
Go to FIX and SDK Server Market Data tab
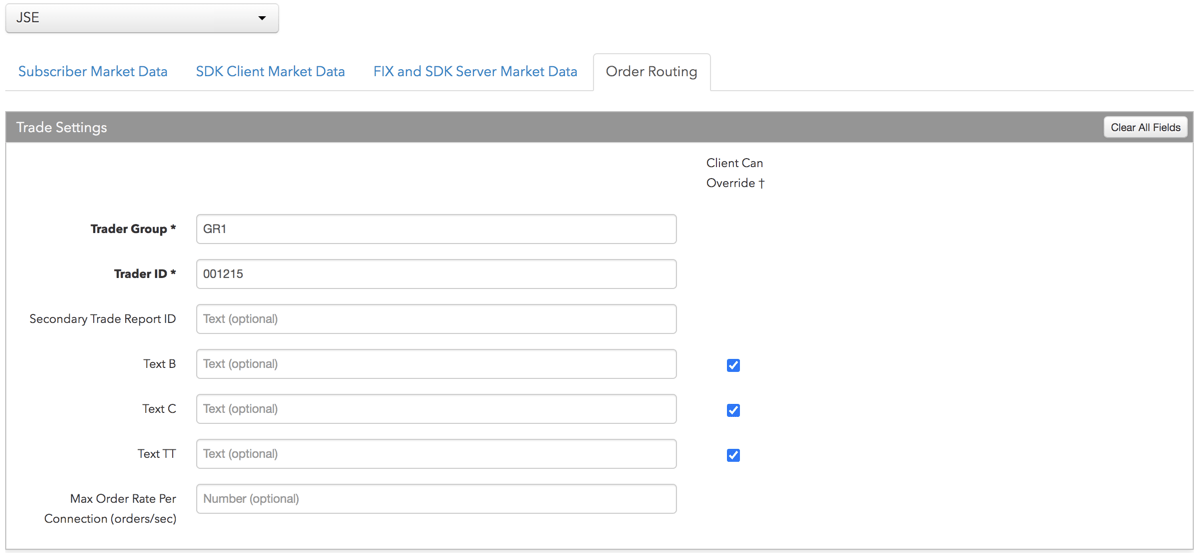pos(475,72)
